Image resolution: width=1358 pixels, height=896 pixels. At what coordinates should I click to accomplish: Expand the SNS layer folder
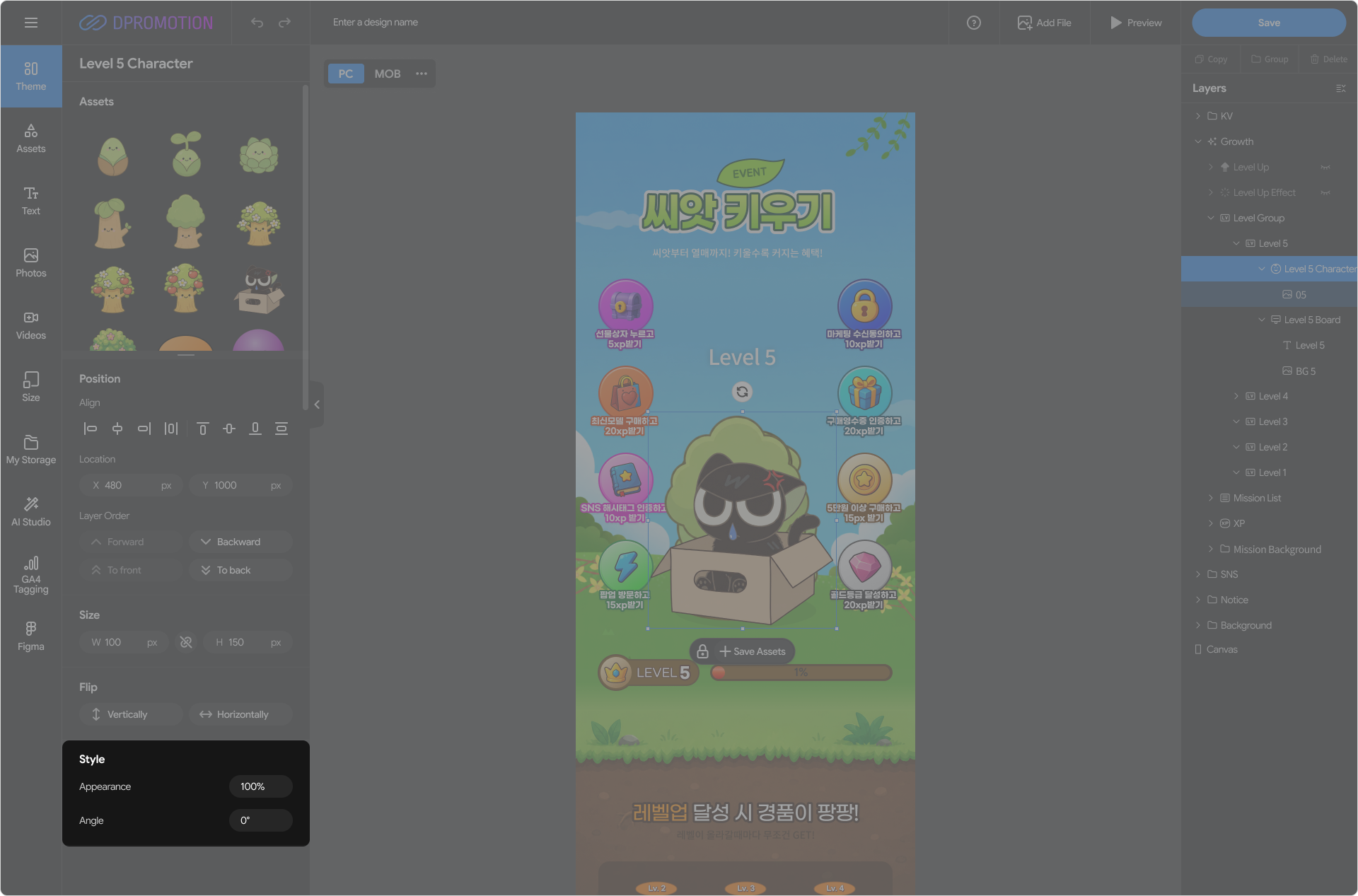click(x=1198, y=574)
